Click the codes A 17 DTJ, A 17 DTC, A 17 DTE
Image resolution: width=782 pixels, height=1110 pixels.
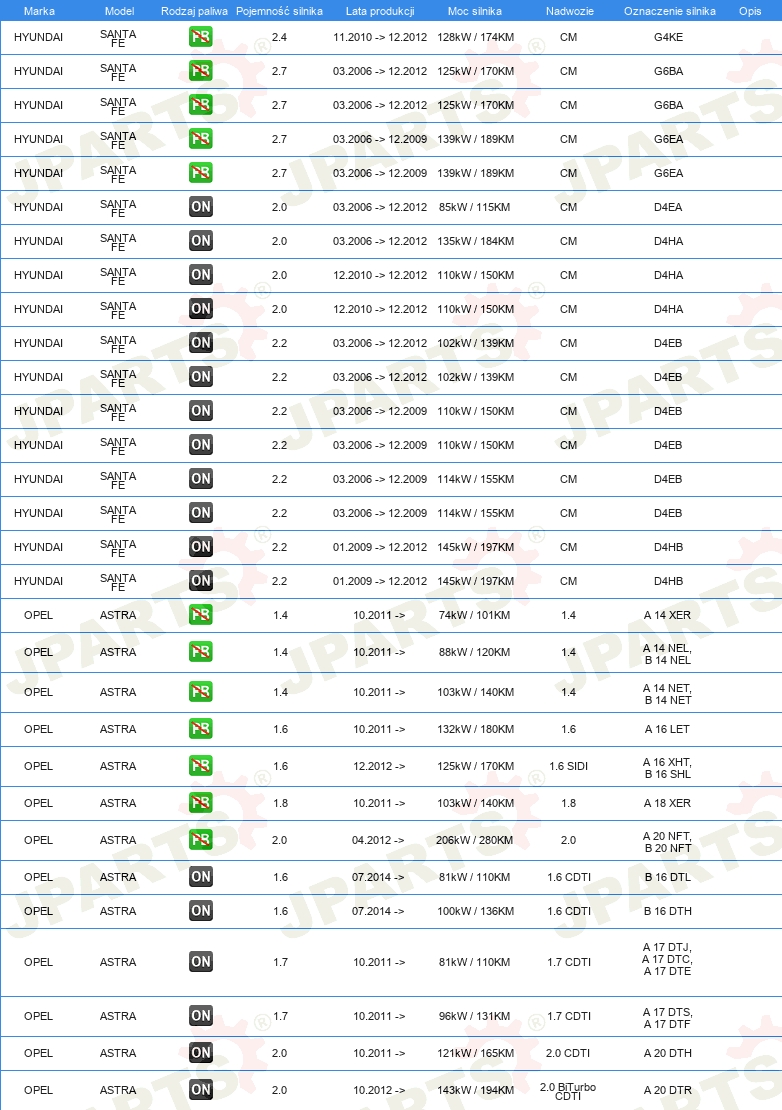pyautogui.click(x=667, y=959)
